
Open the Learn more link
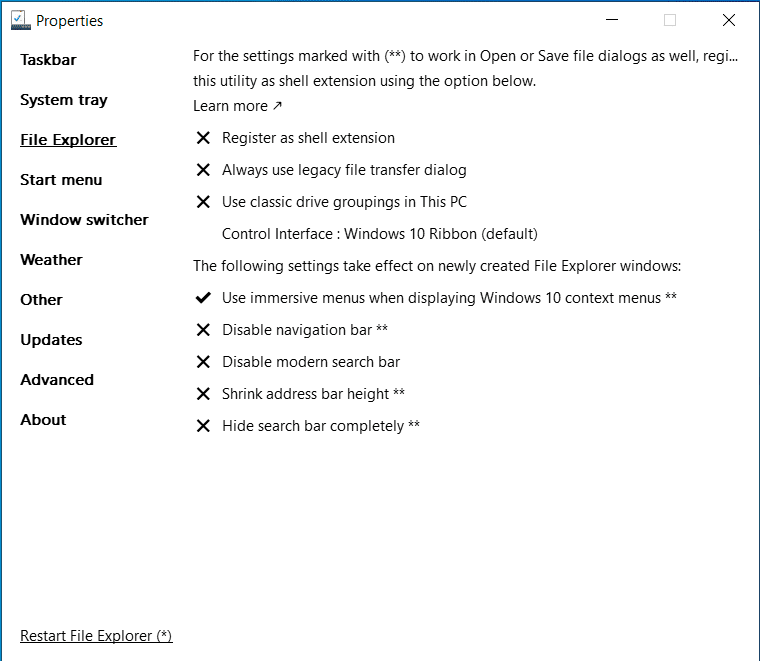tap(237, 106)
